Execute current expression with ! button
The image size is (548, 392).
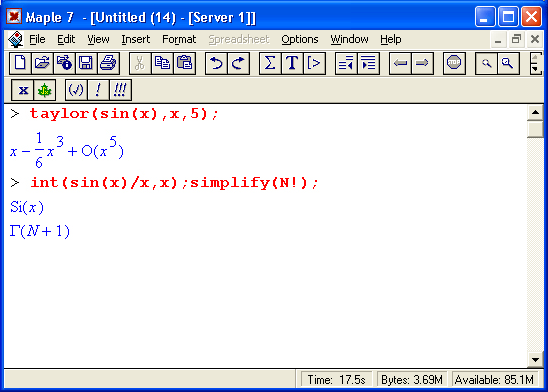click(98, 90)
